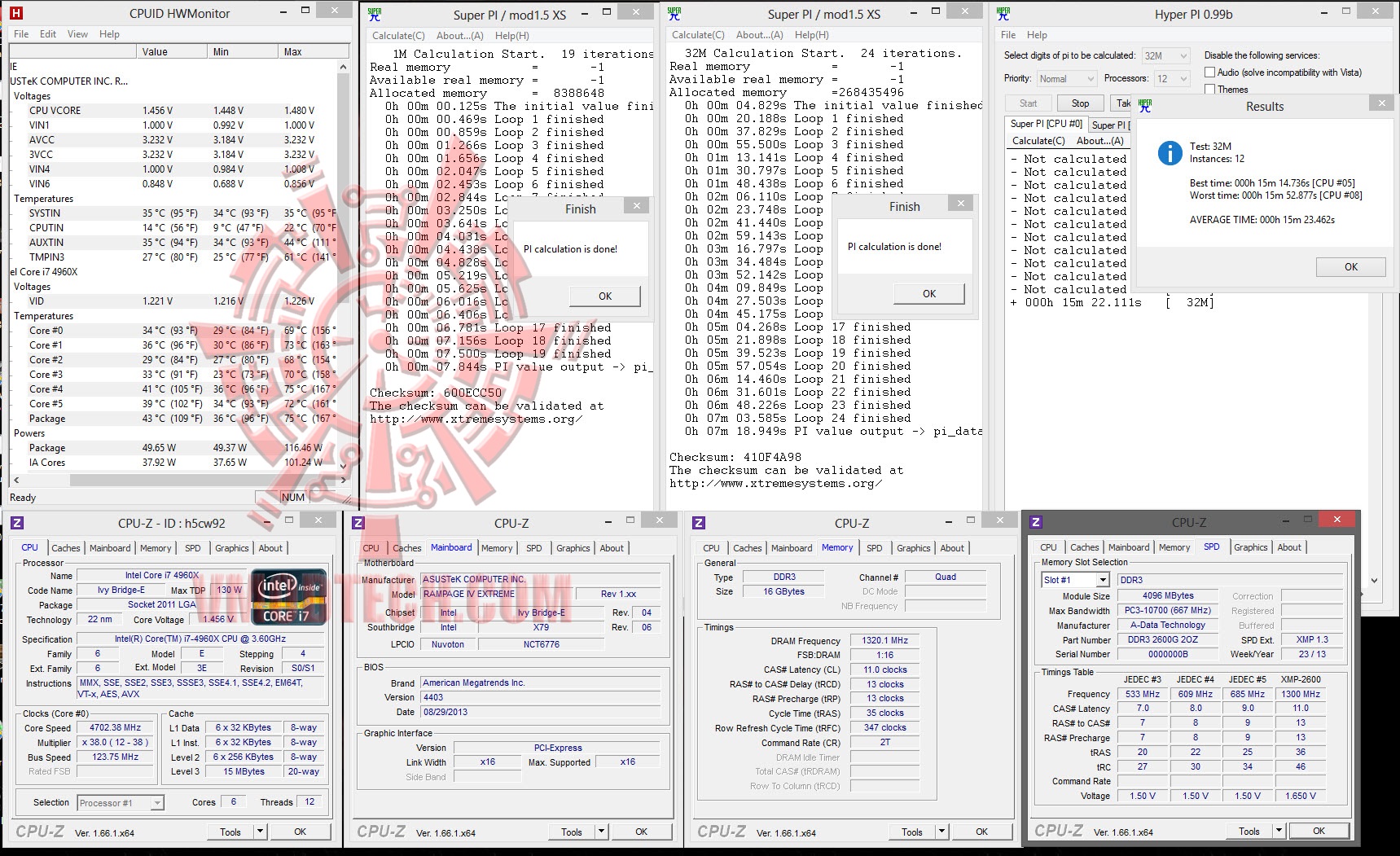Click the CPU-Z icon in the h5cw92 window
Screen dimensions: 1400x856
pos(17,523)
